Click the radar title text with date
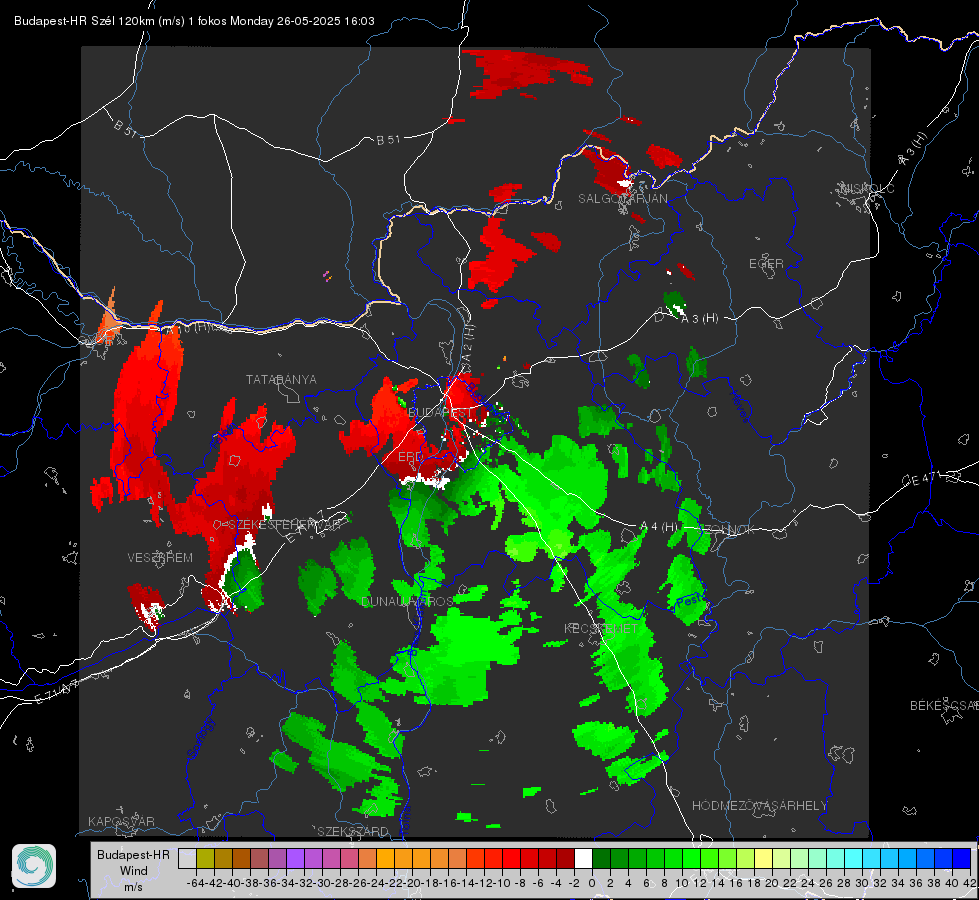The height and width of the screenshot is (900, 979). (194, 21)
